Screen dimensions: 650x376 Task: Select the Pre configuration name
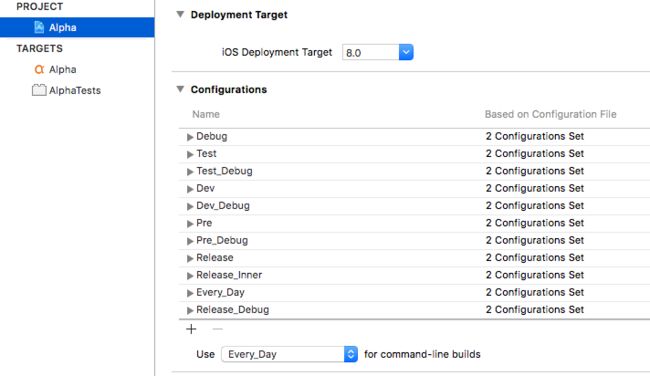point(204,223)
